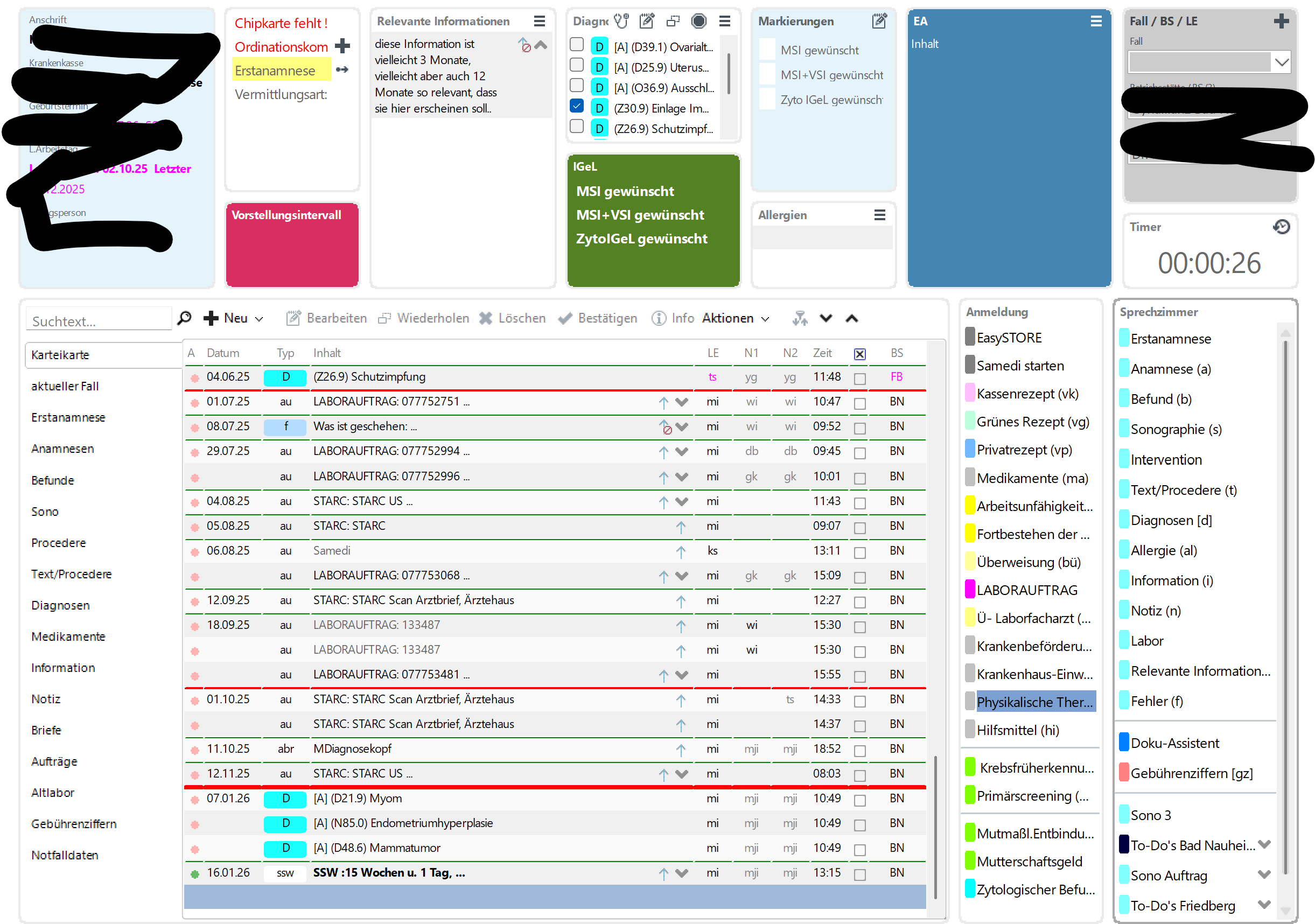The image size is (1315, 924).
Task: Open the Markierungen edit pencil icon
Action: click(x=879, y=21)
